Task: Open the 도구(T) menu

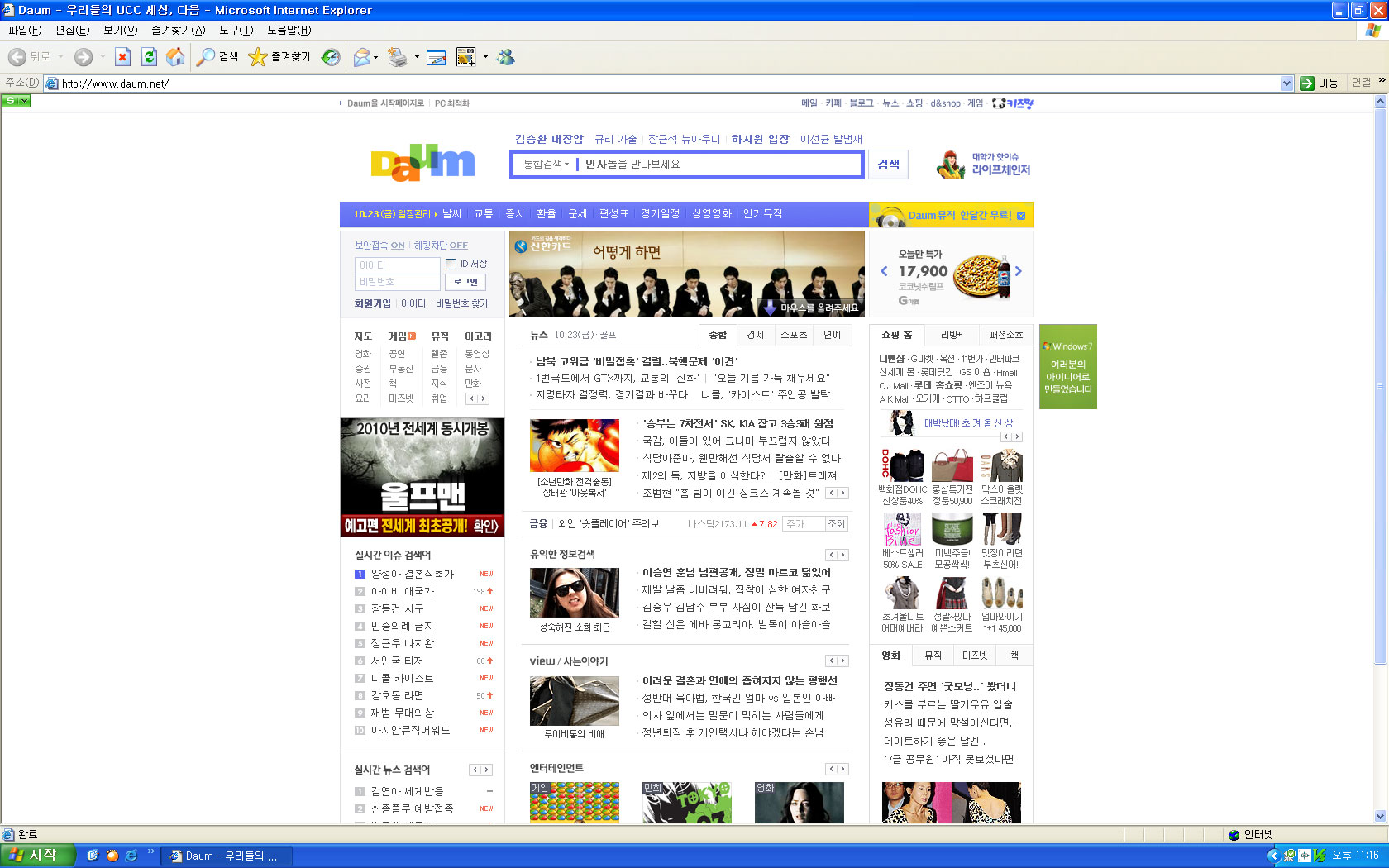Action: [x=236, y=31]
